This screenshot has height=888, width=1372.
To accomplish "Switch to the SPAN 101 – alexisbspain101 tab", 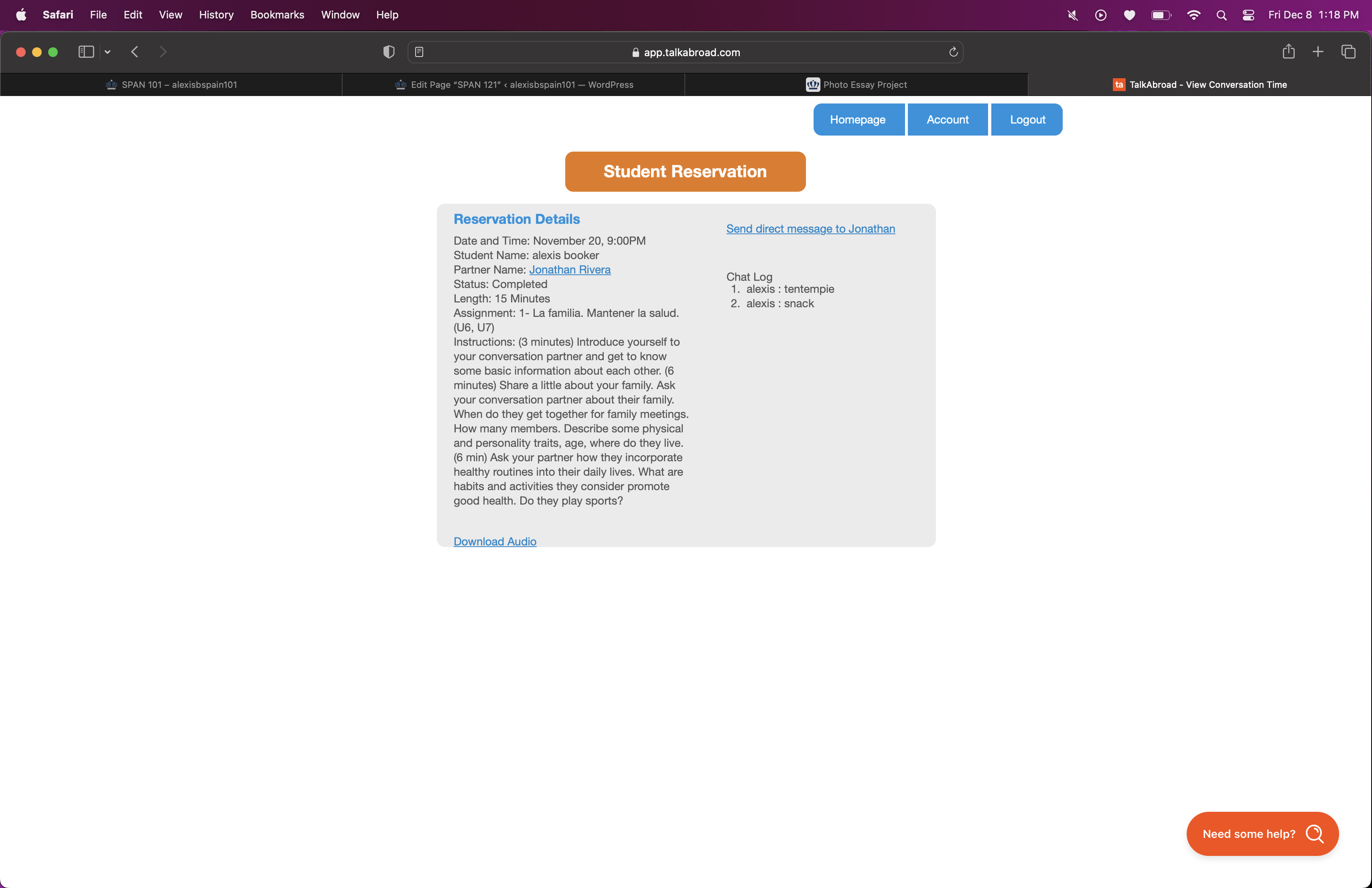I will tap(171, 85).
